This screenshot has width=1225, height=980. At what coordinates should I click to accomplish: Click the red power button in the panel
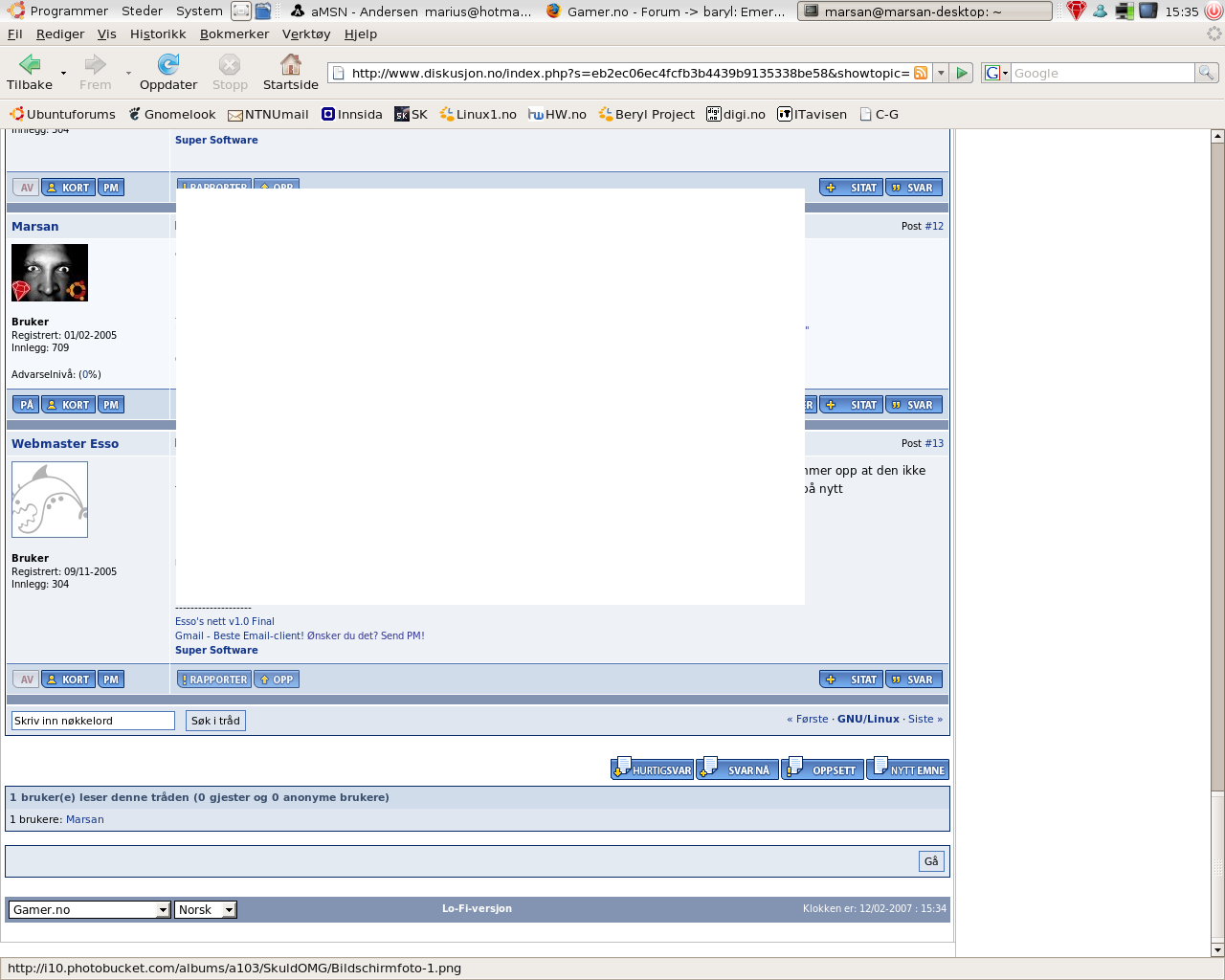(x=1214, y=11)
